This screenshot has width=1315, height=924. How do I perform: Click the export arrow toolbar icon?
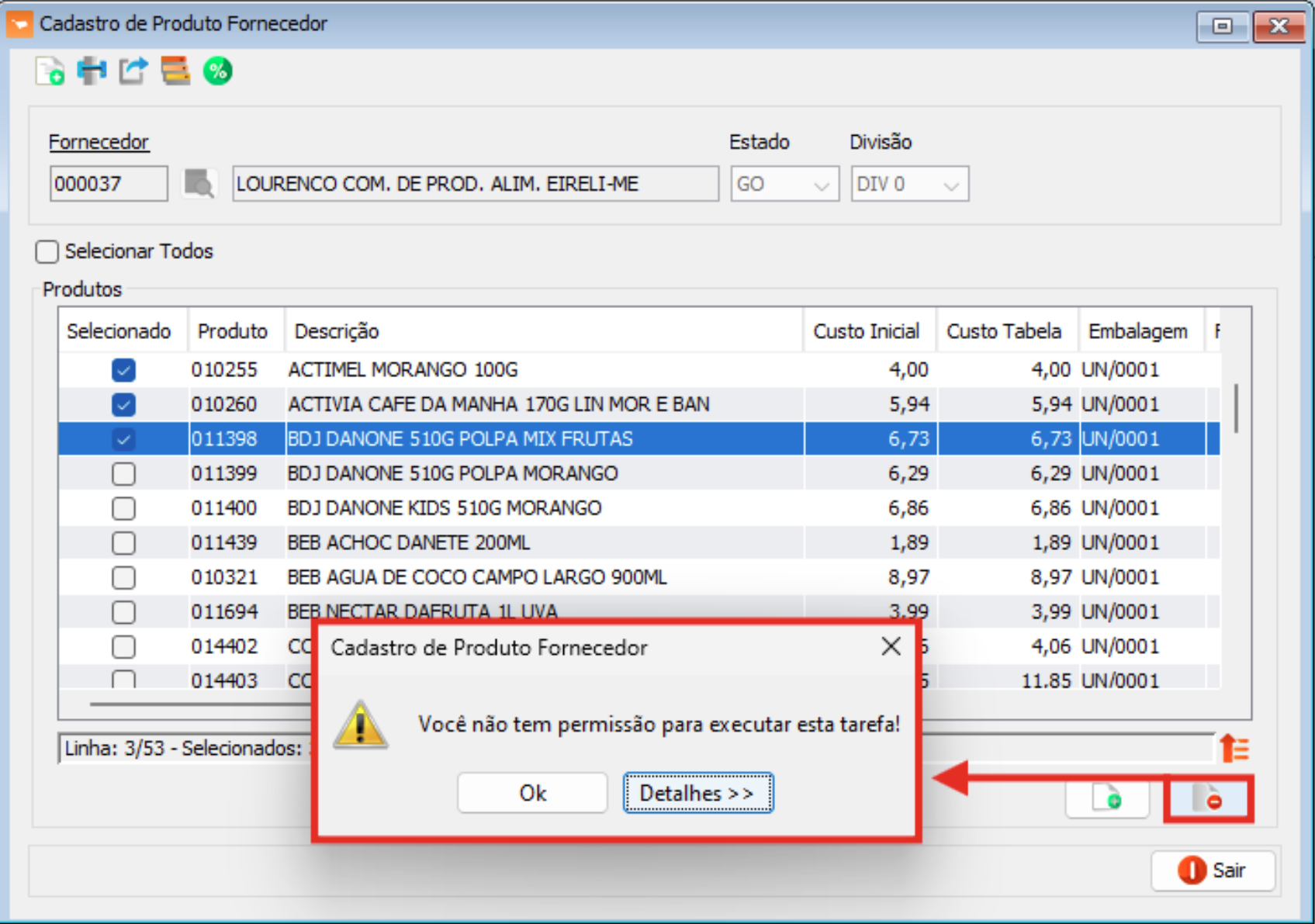pos(133,71)
